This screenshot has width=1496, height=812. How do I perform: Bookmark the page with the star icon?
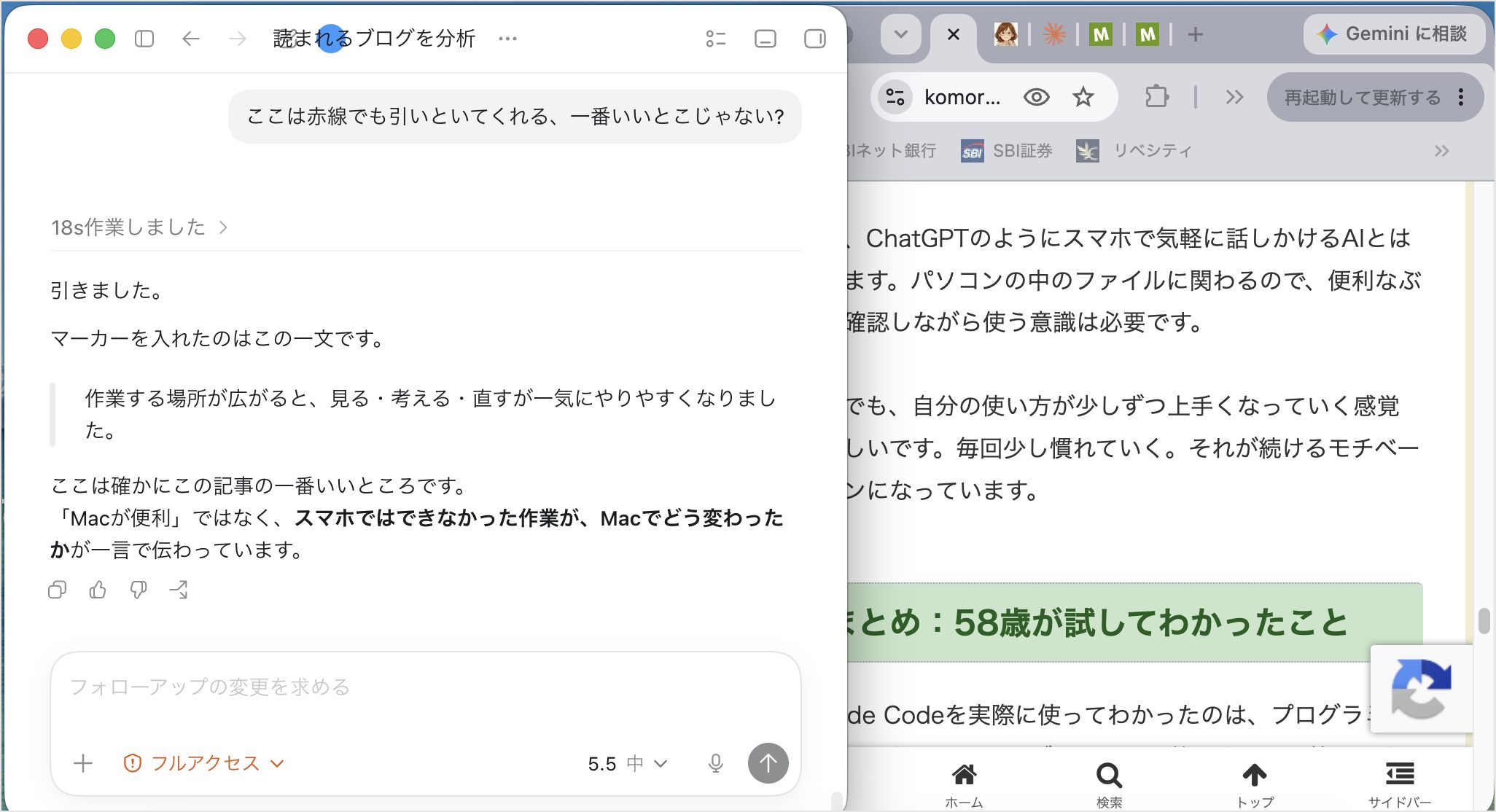coord(1083,97)
